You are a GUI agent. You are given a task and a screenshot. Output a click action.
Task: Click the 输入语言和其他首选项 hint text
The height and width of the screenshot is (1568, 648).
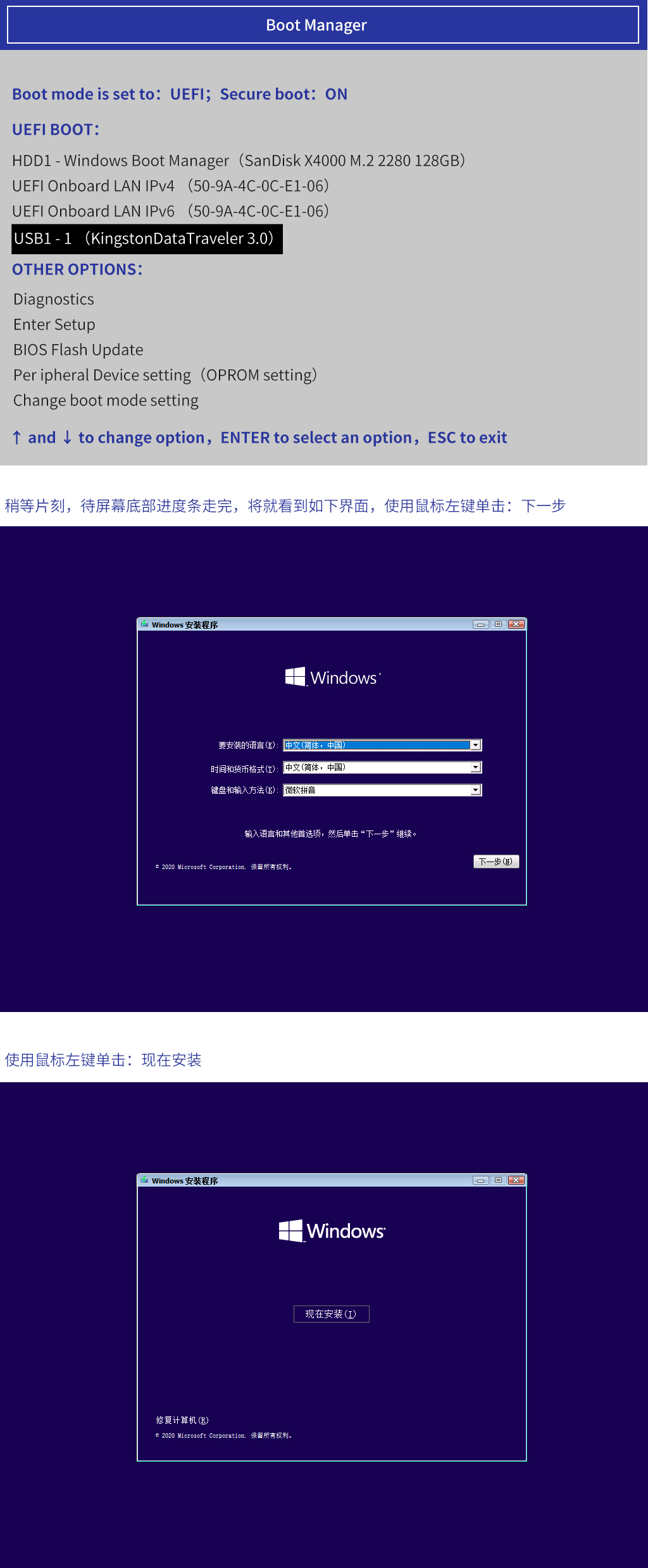[331, 834]
